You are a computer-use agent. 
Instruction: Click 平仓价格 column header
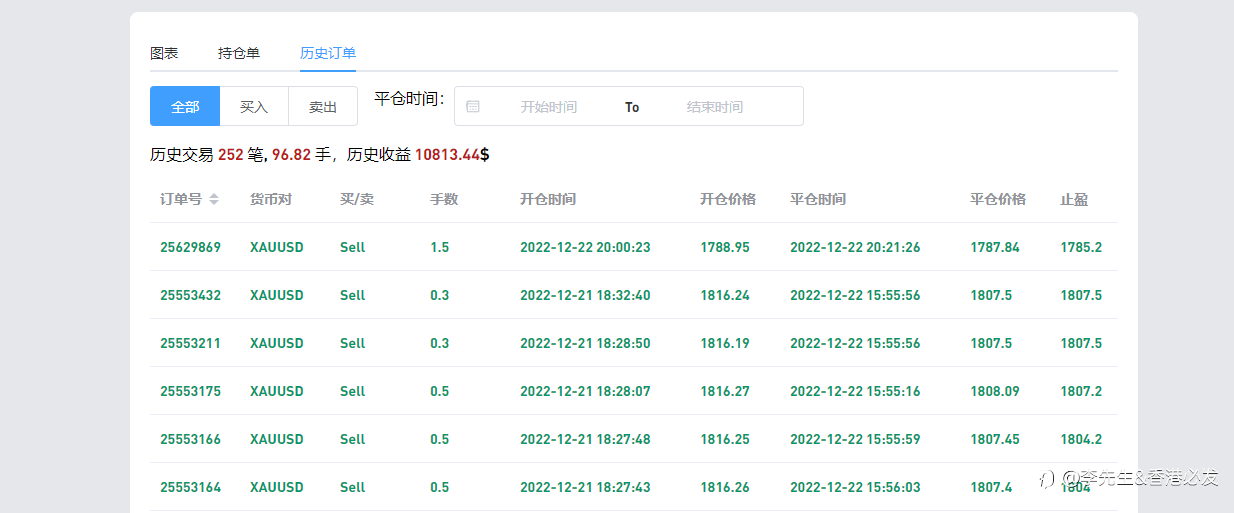[998, 199]
